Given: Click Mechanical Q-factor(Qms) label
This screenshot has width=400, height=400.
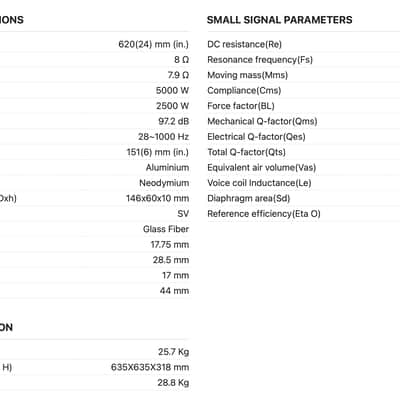Looking at the screenshot, I should pyautogui.click(x=262, y=121).
